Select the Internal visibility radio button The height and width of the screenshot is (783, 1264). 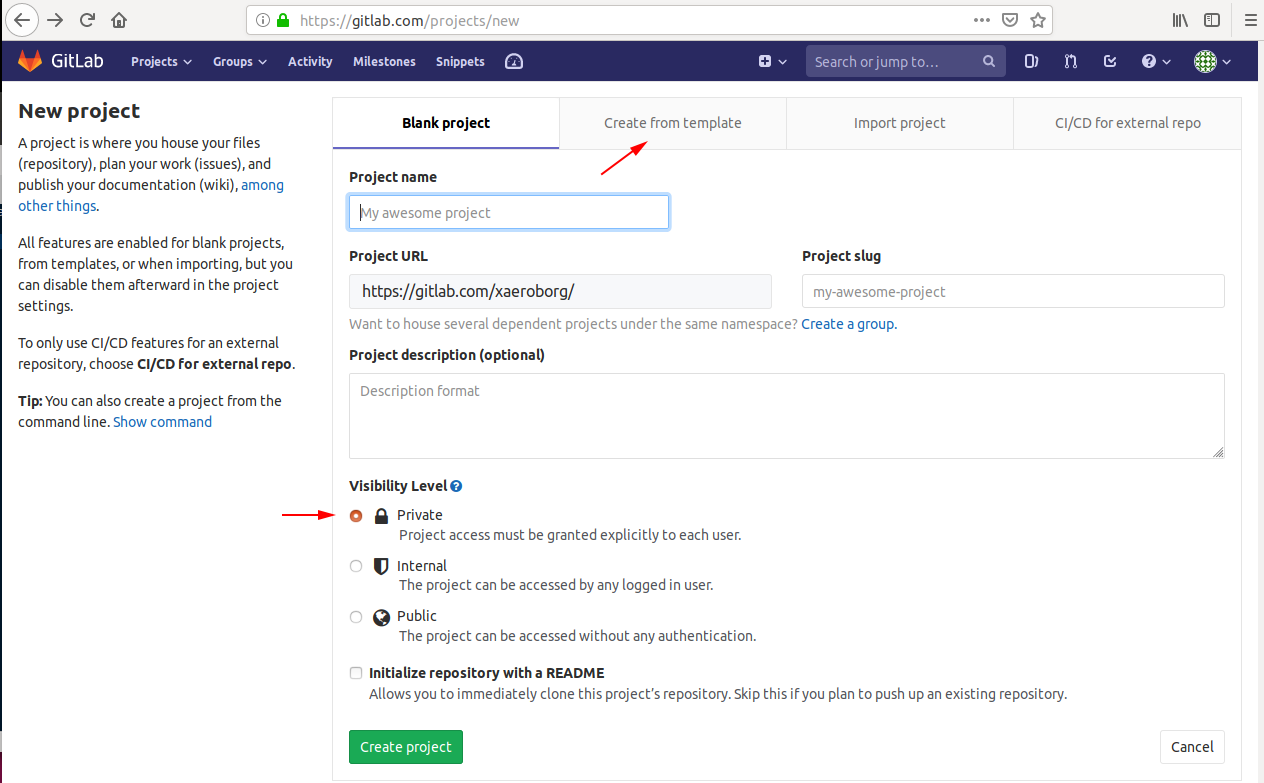coord(356,566)
